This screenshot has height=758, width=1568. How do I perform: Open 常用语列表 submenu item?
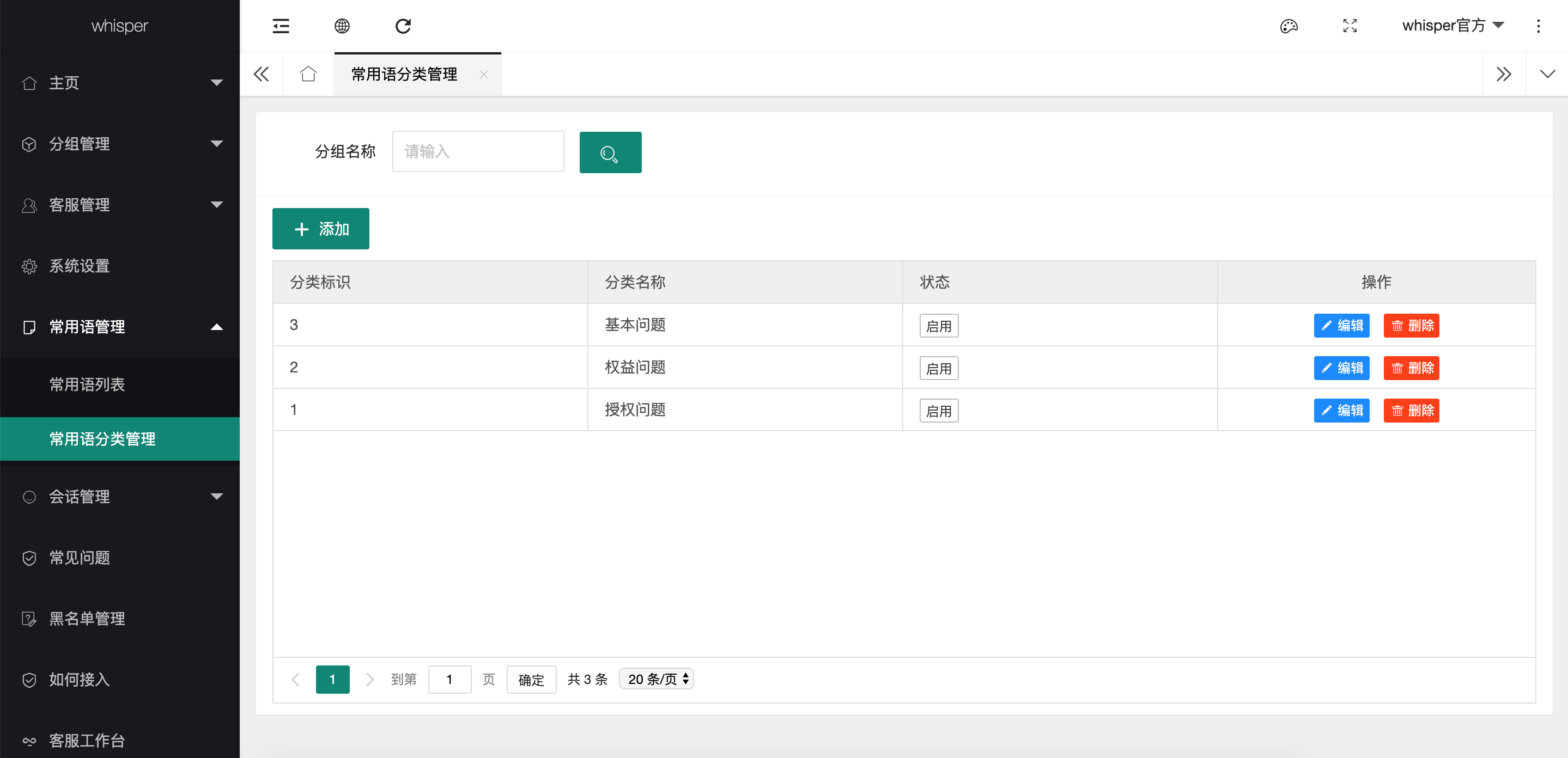(120, 384)
